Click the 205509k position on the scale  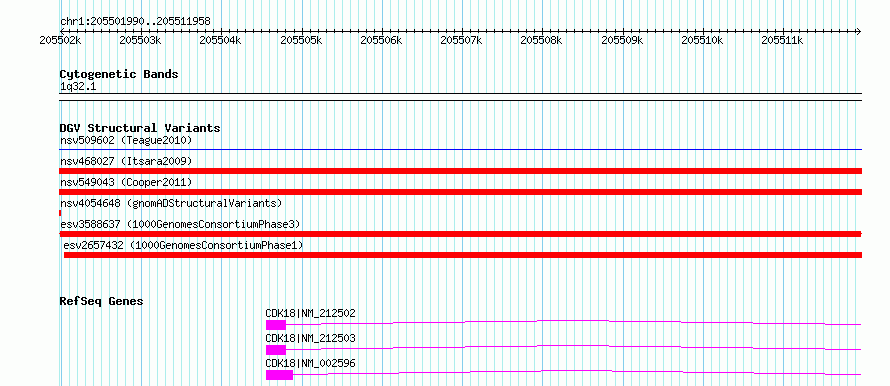click(x=623, y=40)
